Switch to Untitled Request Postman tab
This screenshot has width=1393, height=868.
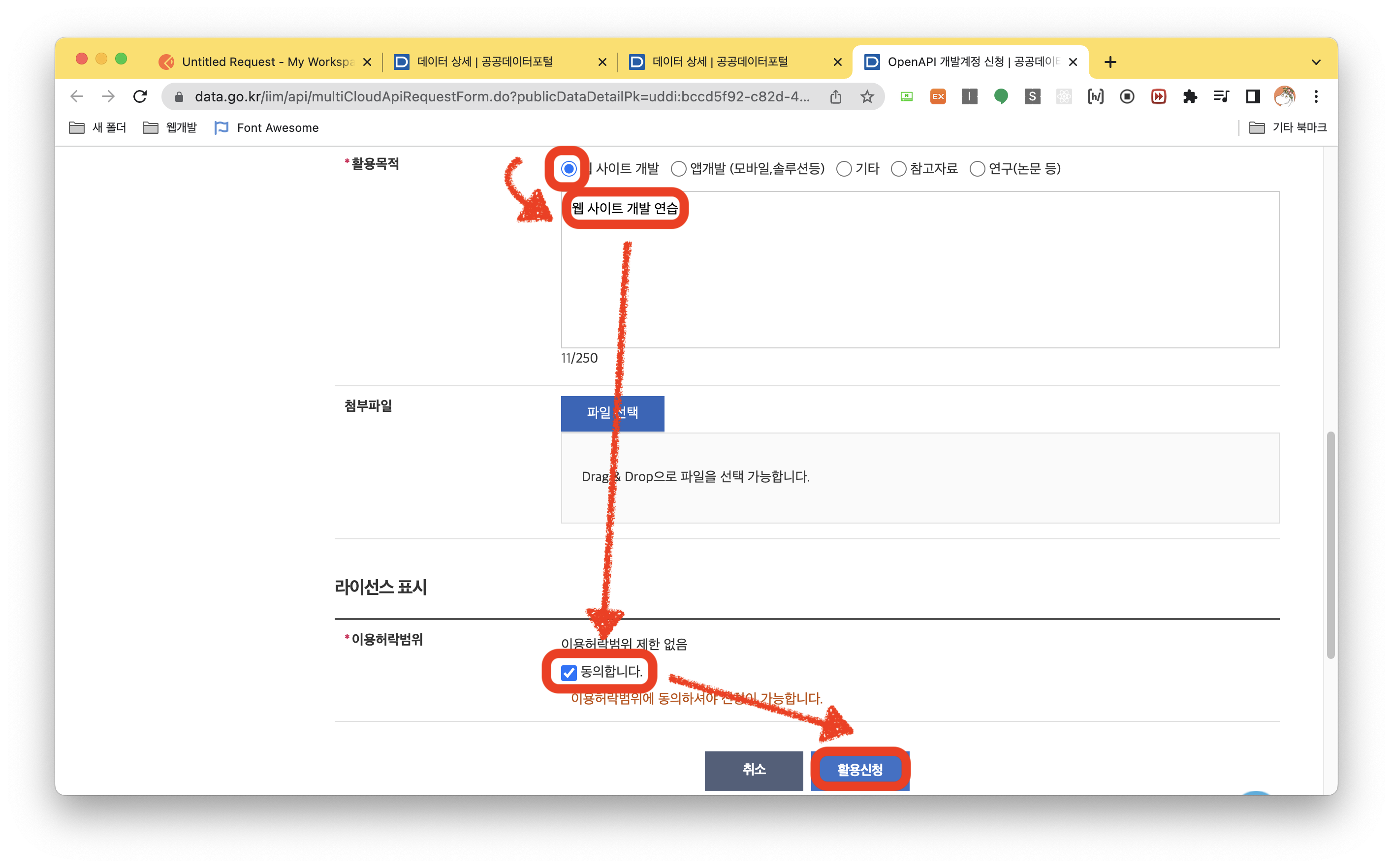[264, 62]
